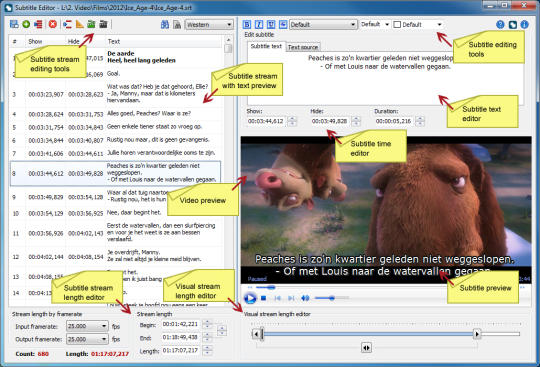This screenshot has width=540, height=367.
Task: Click the Duration field 00:00:05,216
Action: [394, 121]
